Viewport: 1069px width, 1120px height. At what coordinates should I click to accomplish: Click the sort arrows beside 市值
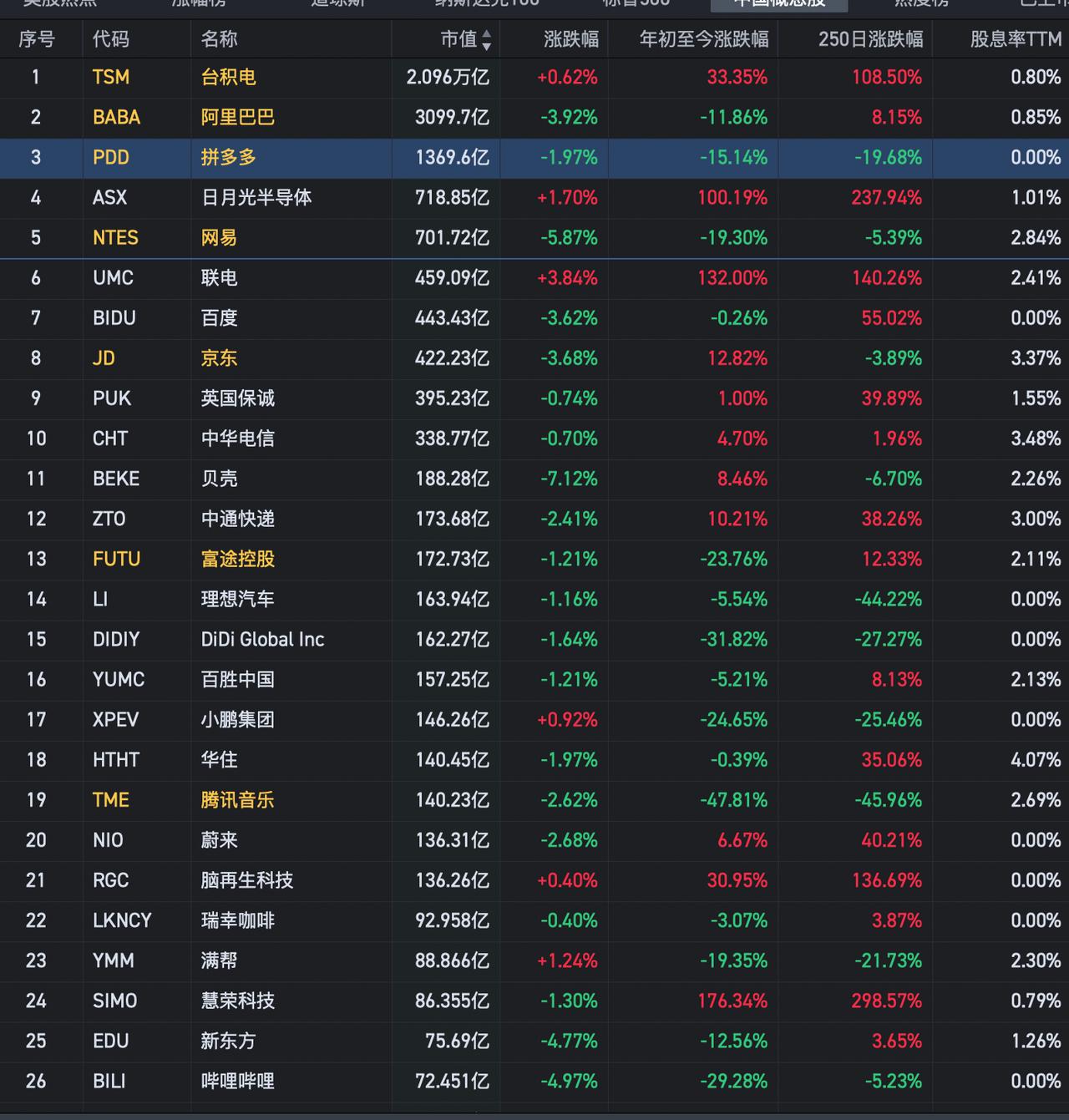[486, 39]
